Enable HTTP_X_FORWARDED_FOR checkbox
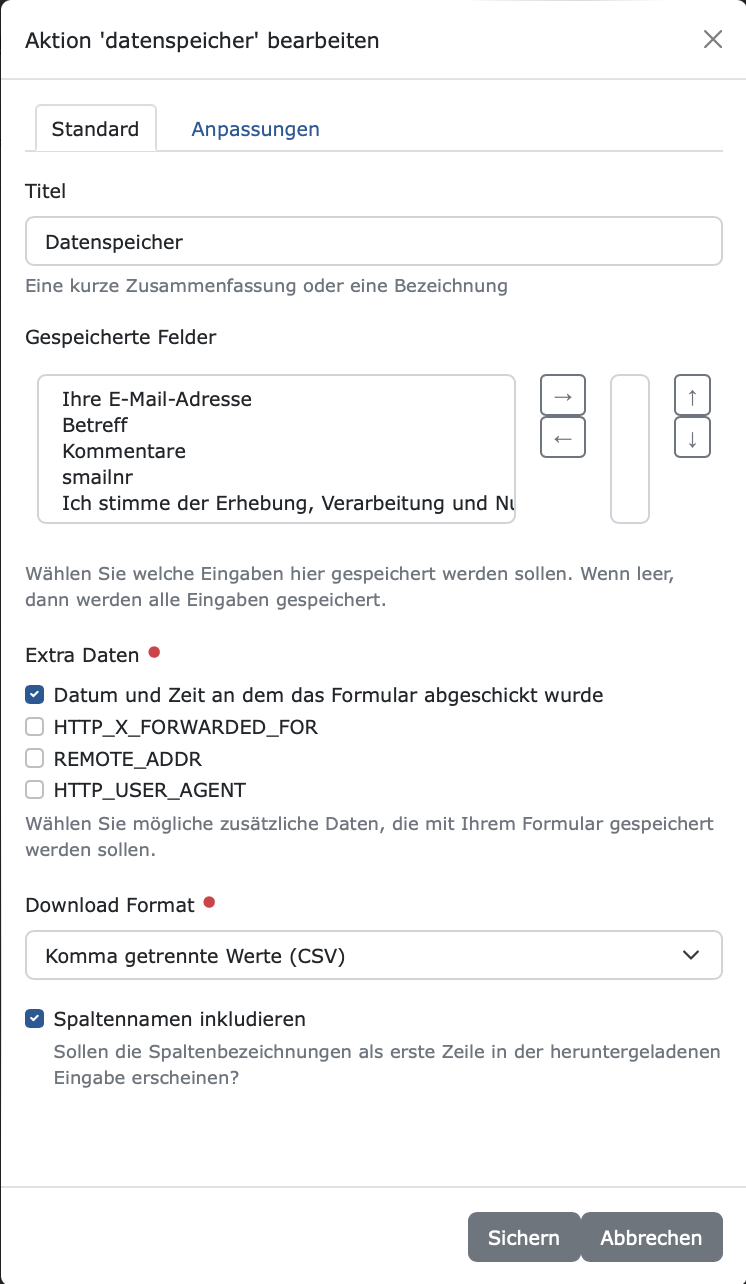 [35, 727]
